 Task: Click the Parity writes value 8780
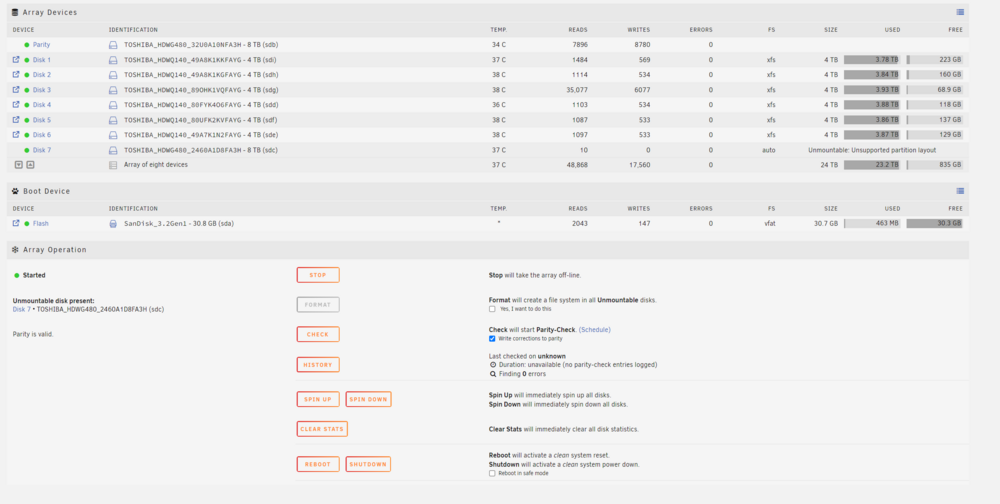pyautogui.click(x=642, y=45)
